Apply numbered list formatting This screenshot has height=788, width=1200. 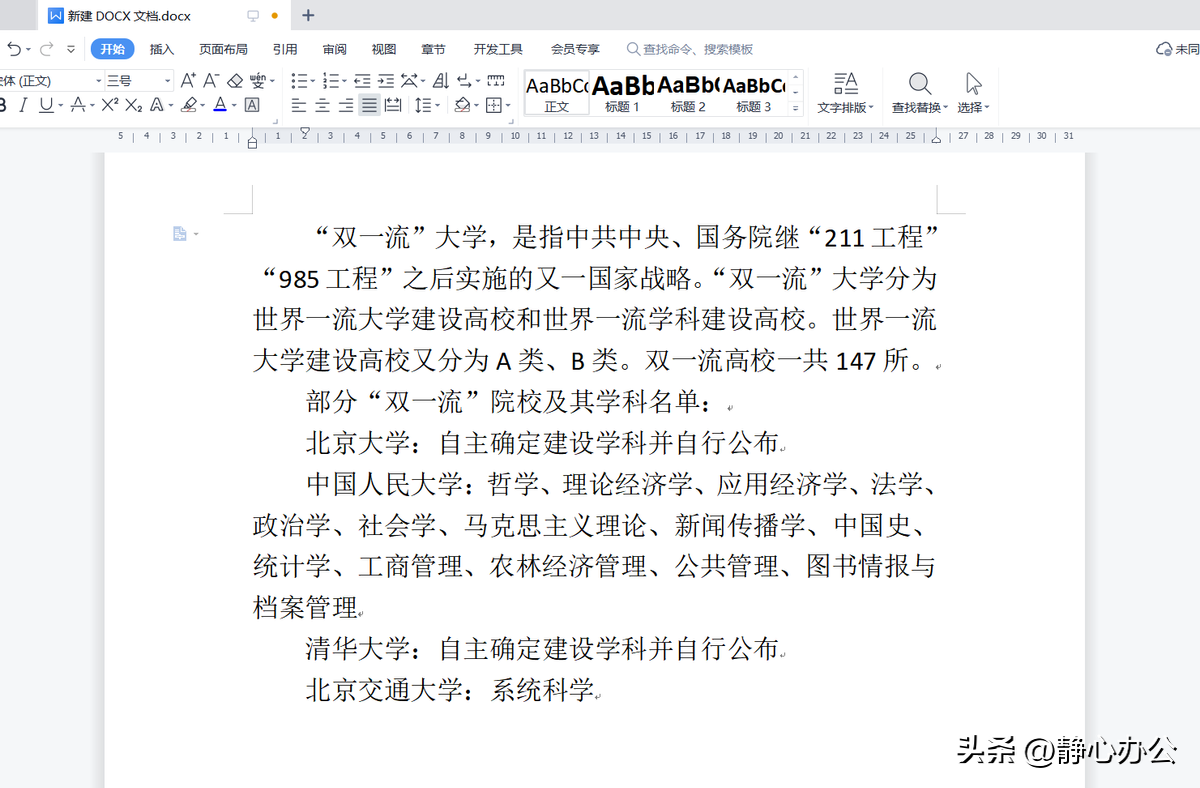pyautogui.click(x=331, y=80)
